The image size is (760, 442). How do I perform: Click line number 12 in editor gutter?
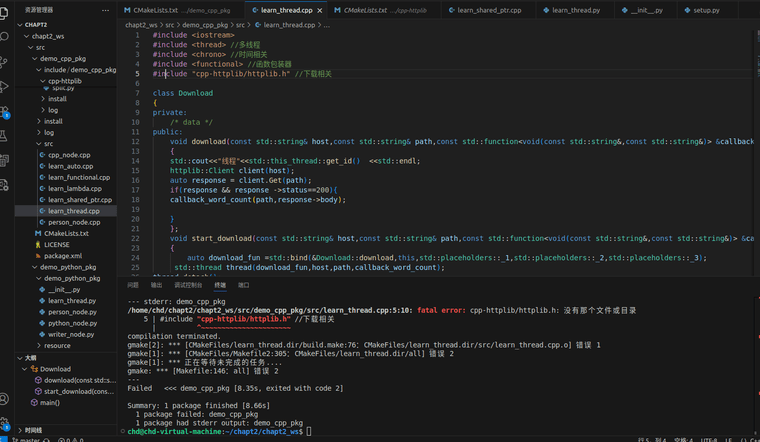click(136, 142)
